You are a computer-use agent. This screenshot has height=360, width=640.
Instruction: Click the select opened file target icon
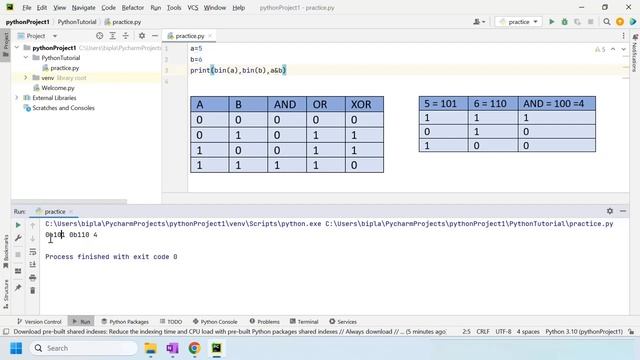point(99,36)
